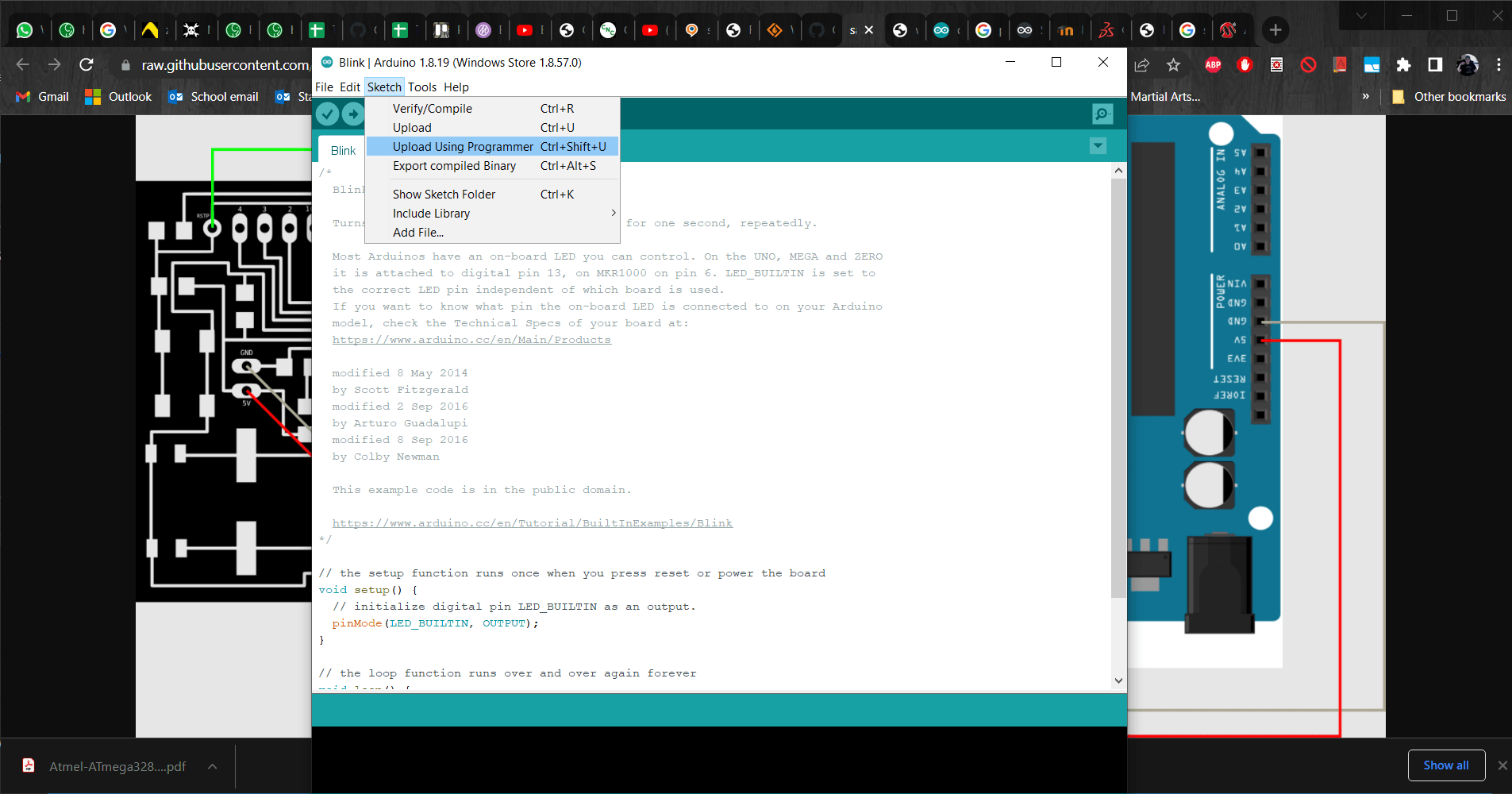This screenshot has width=1512, height=794.
Task: Go back in Chrome browser
Action: coord(22,65)
